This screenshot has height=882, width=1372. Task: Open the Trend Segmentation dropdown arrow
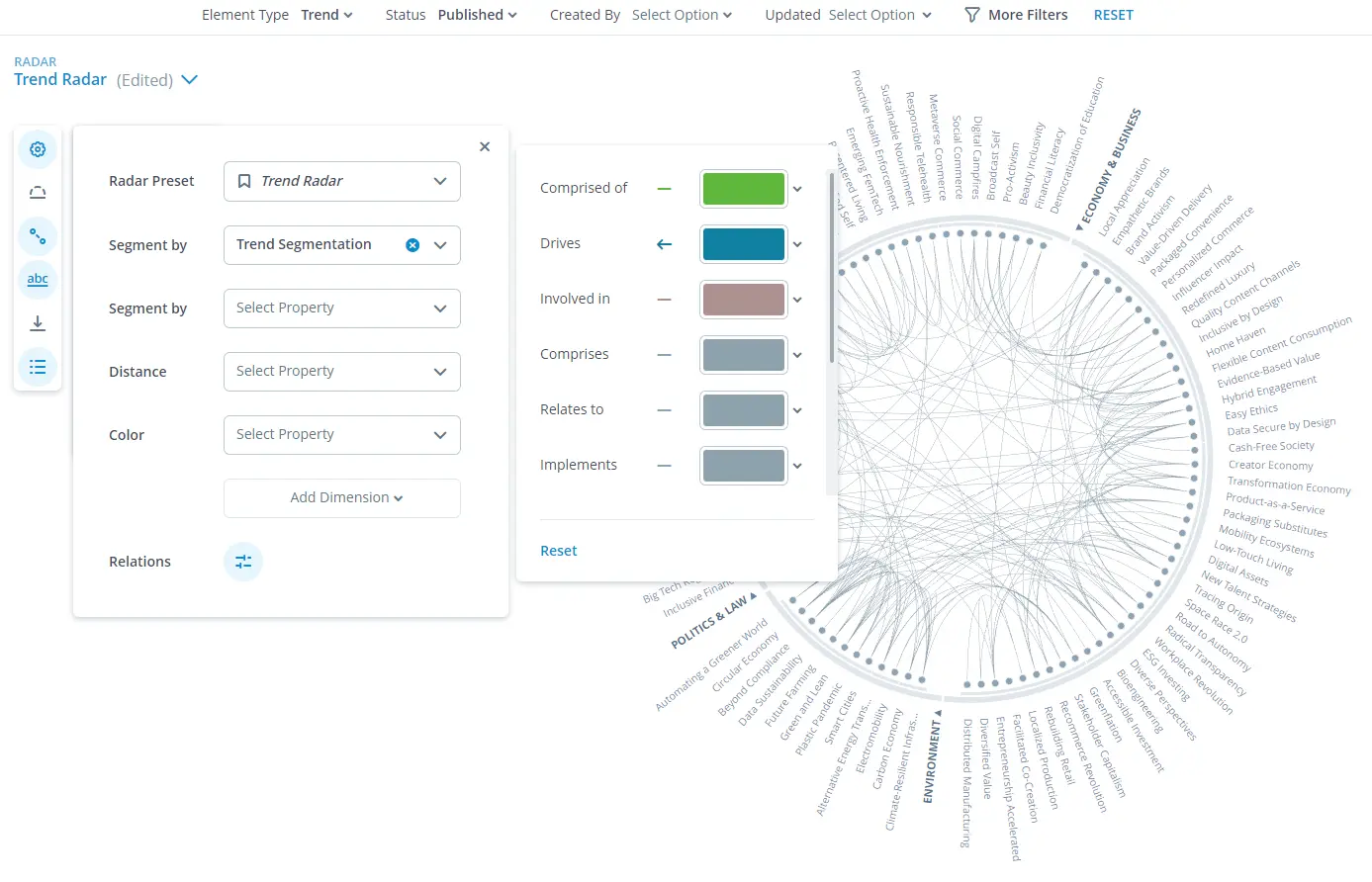coord(440,245)
